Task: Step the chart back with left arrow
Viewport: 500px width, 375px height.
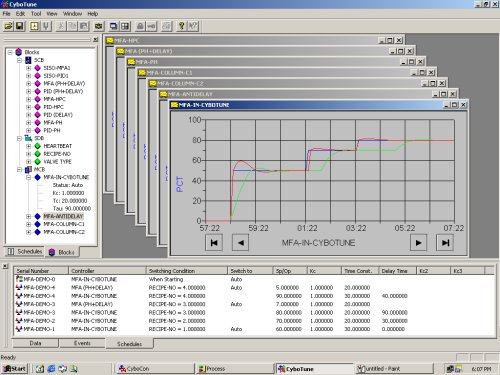Action: point(240,243)
